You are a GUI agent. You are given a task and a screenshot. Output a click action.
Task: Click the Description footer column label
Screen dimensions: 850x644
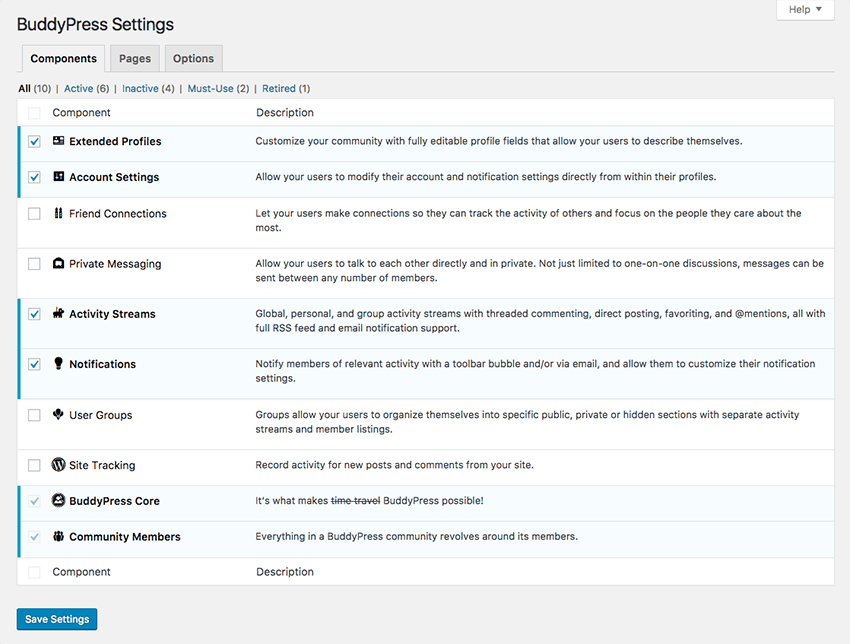click(285, 572)
